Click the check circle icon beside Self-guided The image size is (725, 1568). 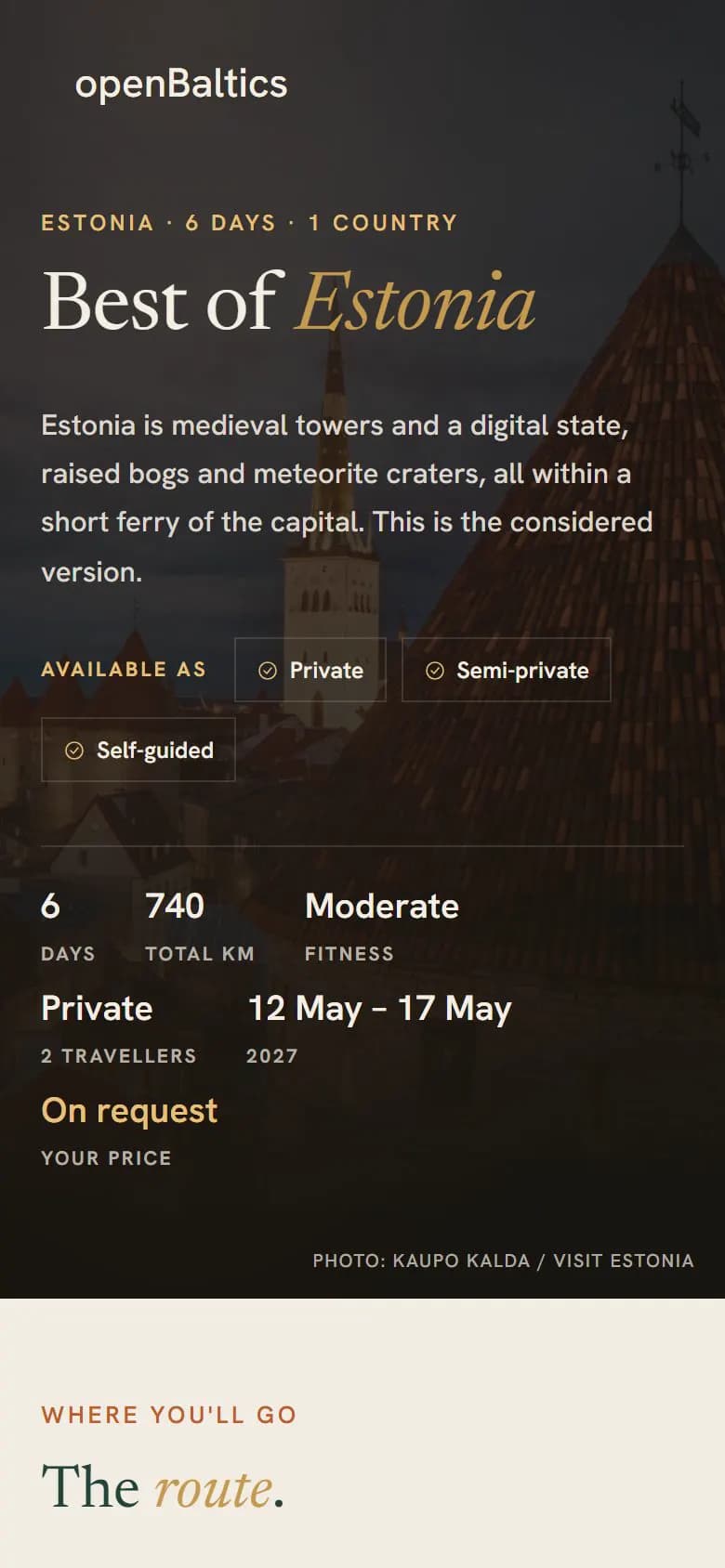pos(74,751)
